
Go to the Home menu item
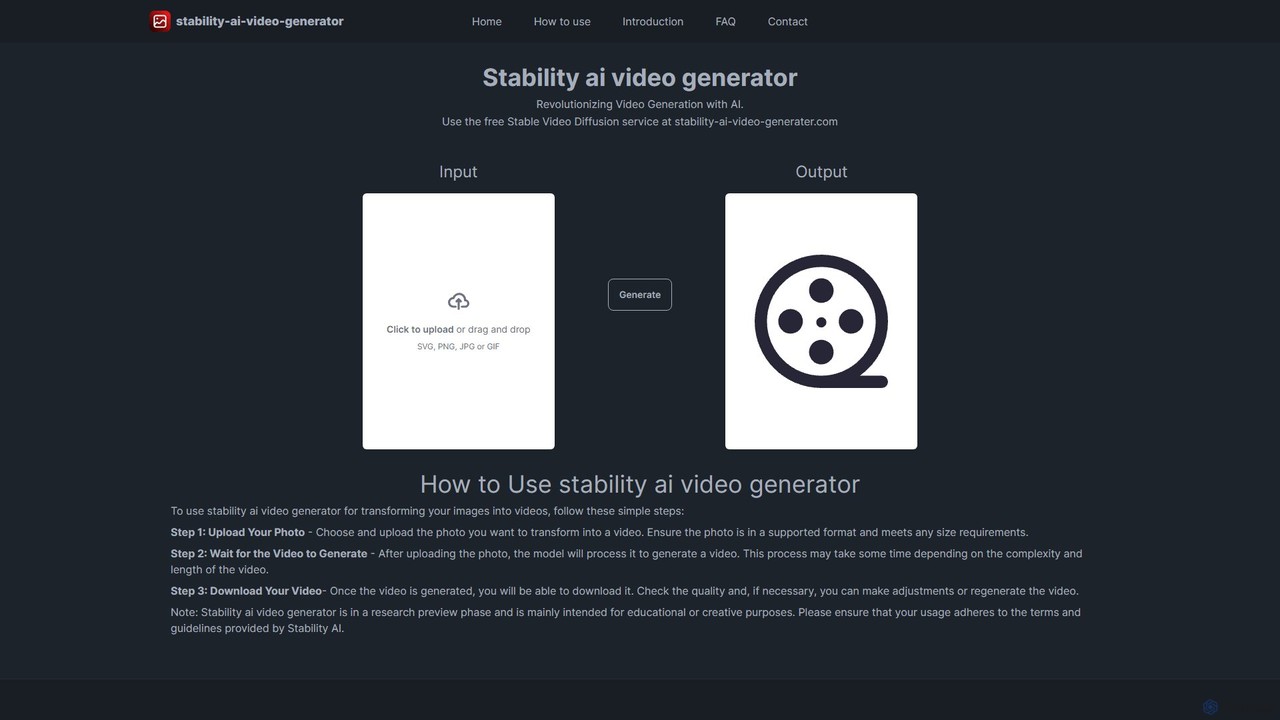click(487, 21)
